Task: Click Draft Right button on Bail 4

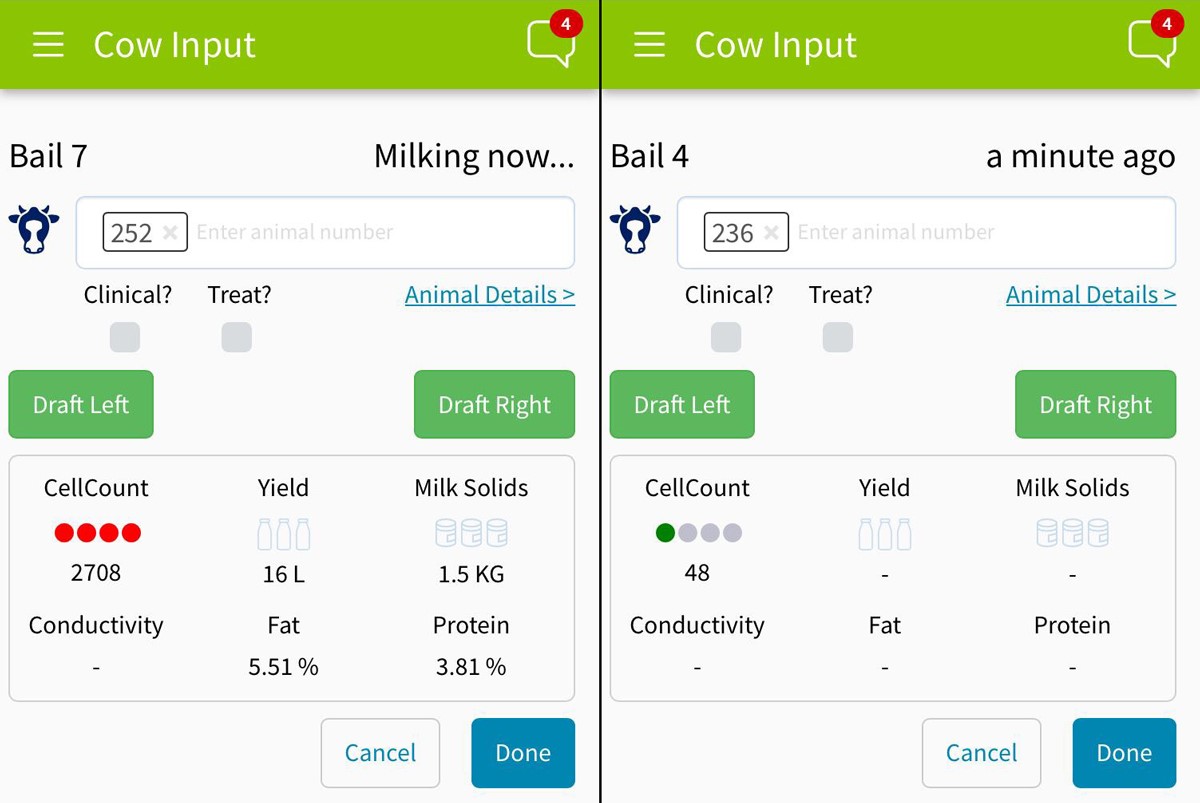Action: (1096, 404)
